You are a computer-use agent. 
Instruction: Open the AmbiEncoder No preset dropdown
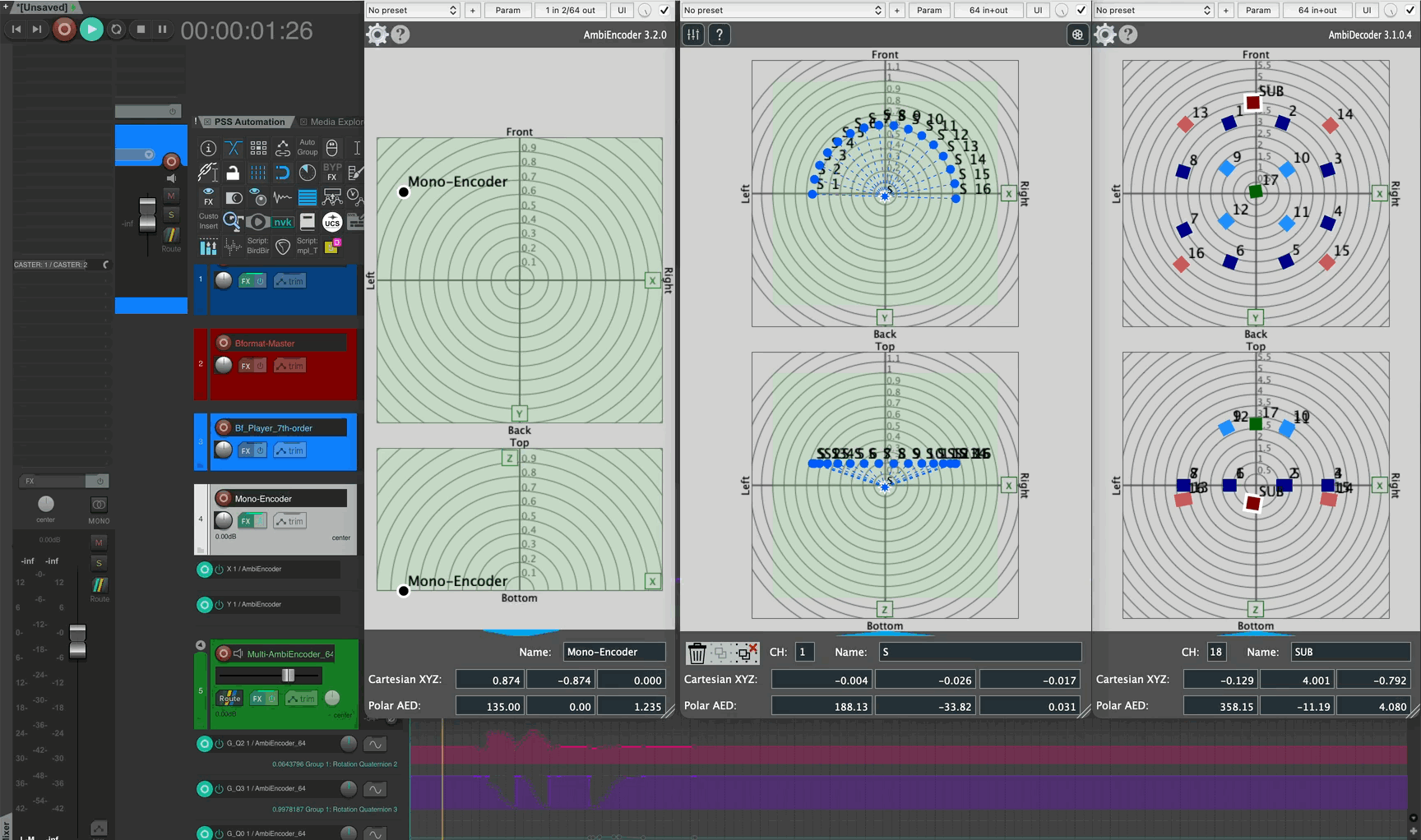[x=411, y=10]
